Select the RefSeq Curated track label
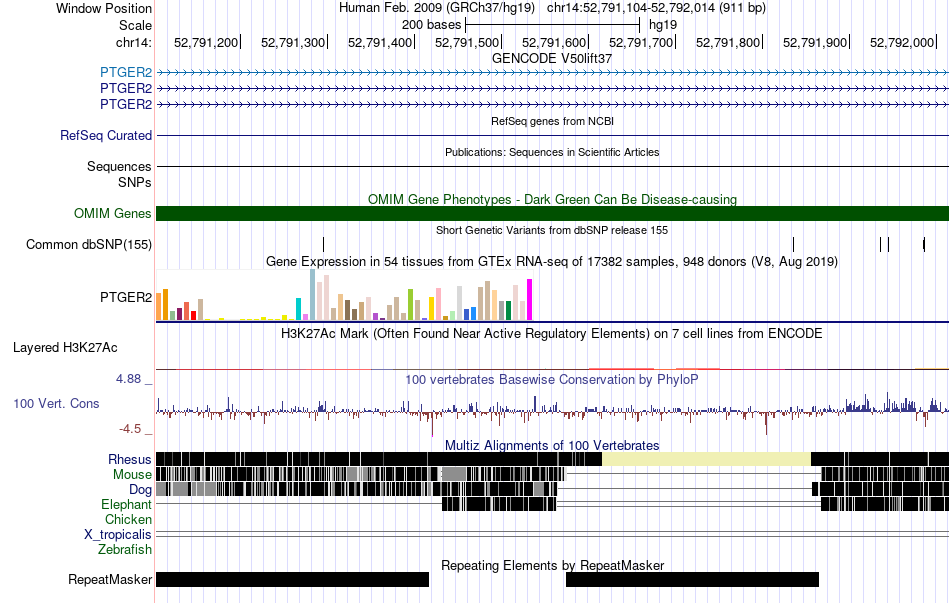Image resolution: width=950 pixels, height=603 pixels. point(105,135)
